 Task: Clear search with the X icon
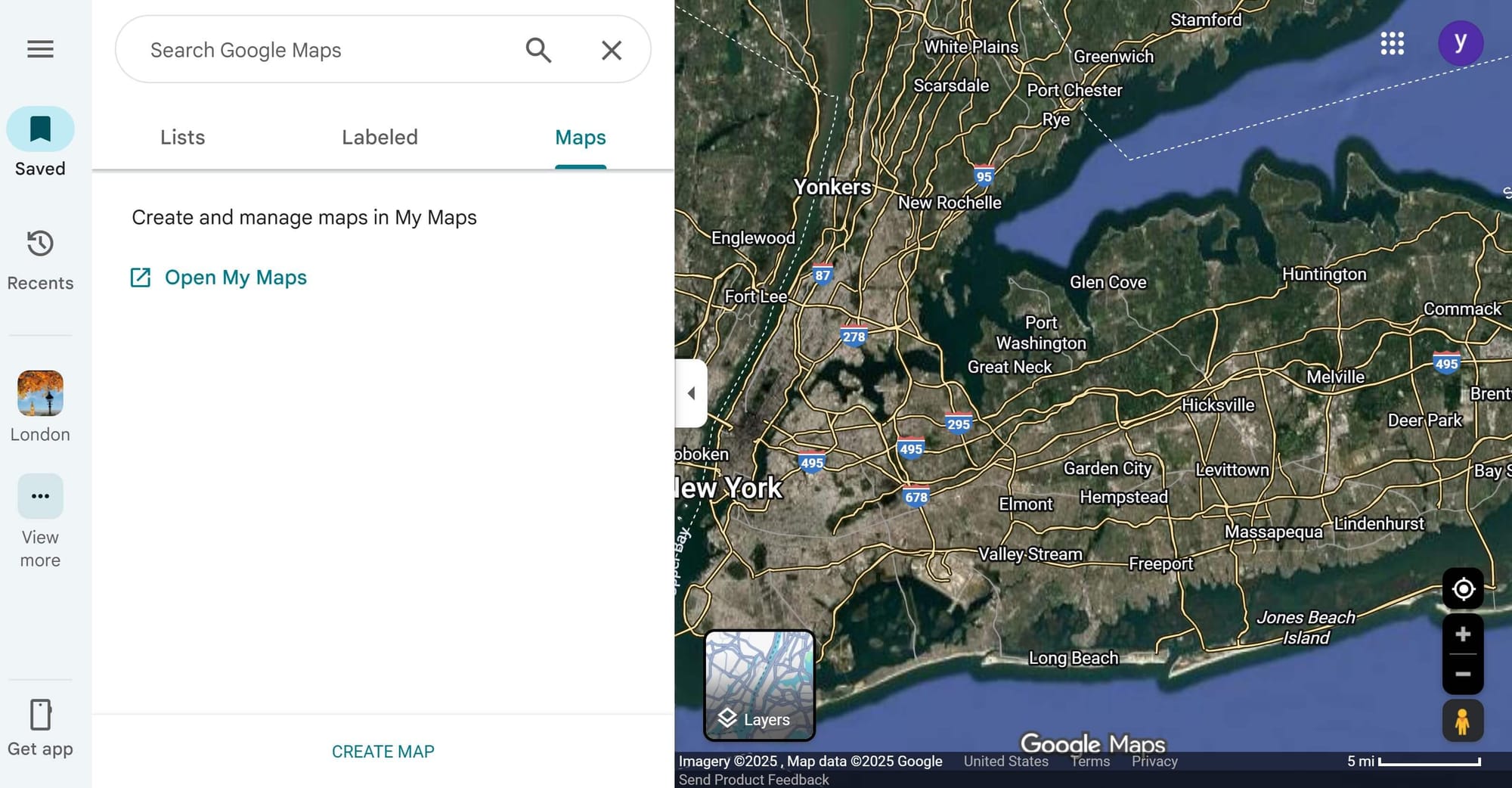[x=611, y=50]
